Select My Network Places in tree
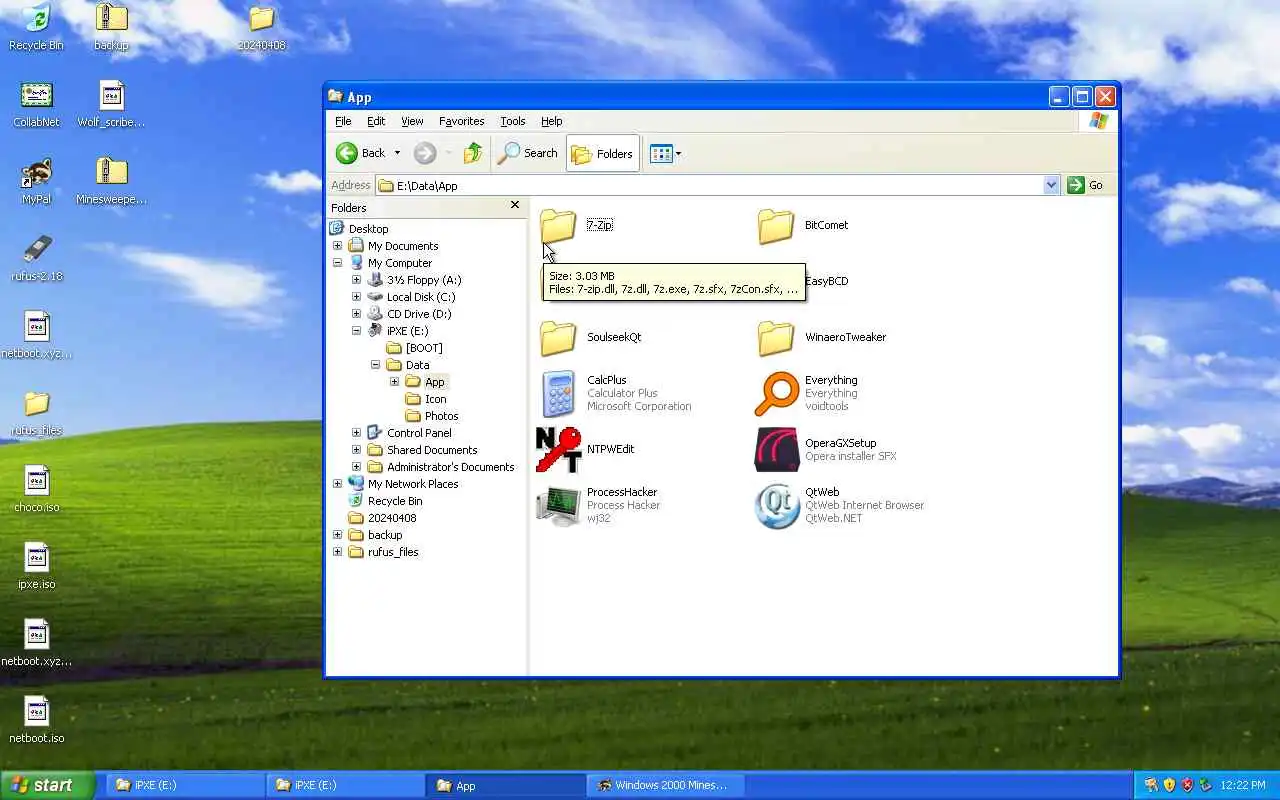Screen dimensions: 1280x800 click(413, 484)
